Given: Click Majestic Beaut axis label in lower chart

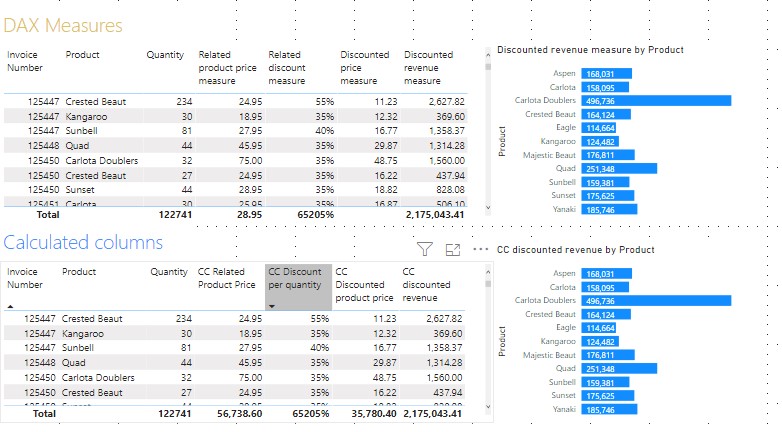Looking at the screenshot, I should (x=549, y=355).
